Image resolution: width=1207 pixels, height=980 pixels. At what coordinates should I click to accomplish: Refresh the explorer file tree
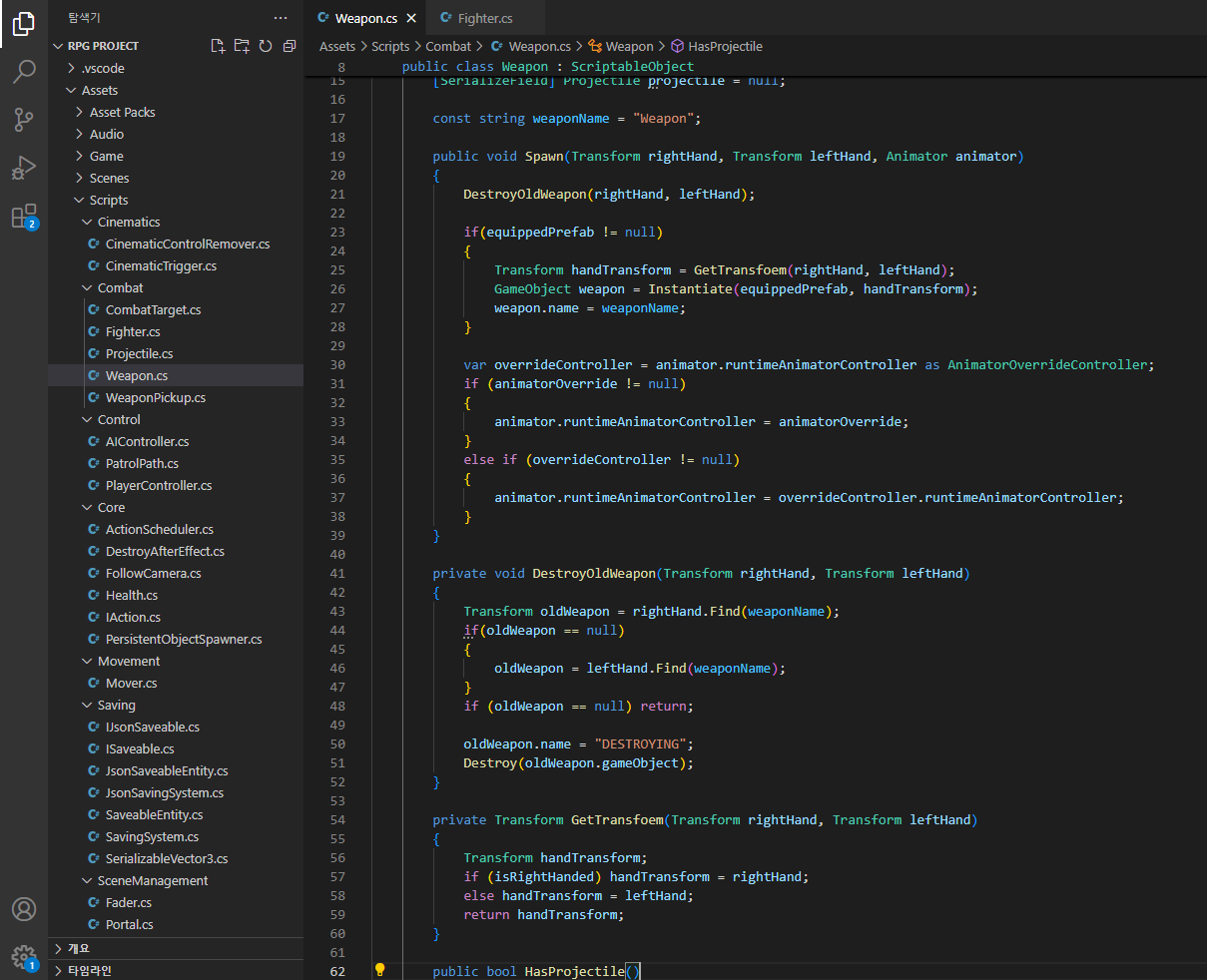click(266, 46)
